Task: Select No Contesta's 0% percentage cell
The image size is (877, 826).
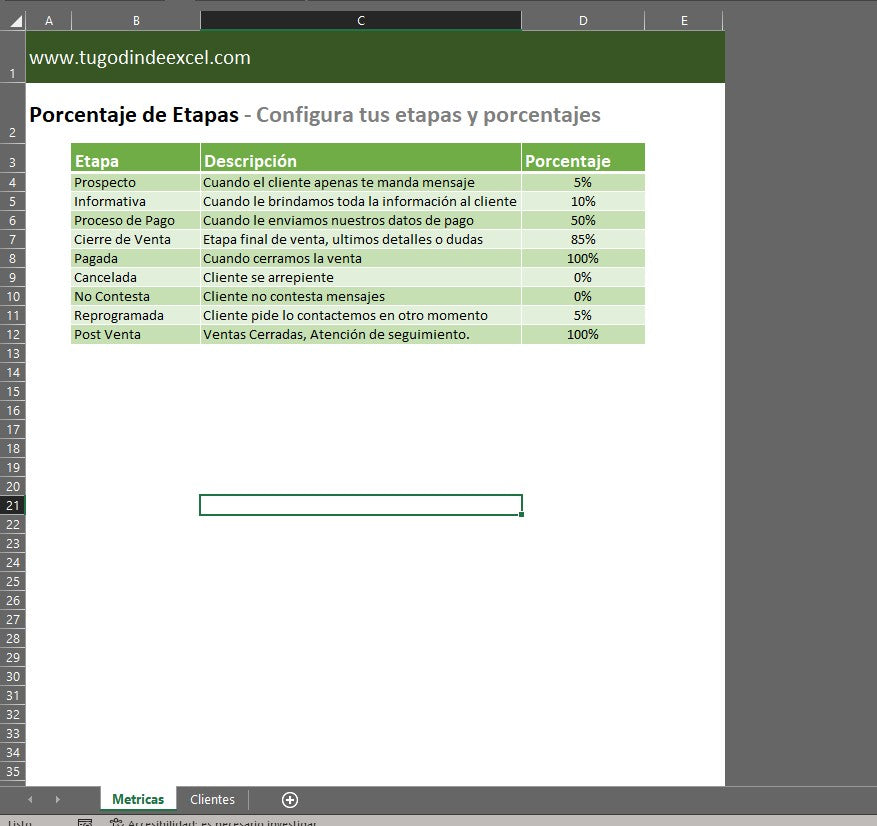Action: point(583,296)
